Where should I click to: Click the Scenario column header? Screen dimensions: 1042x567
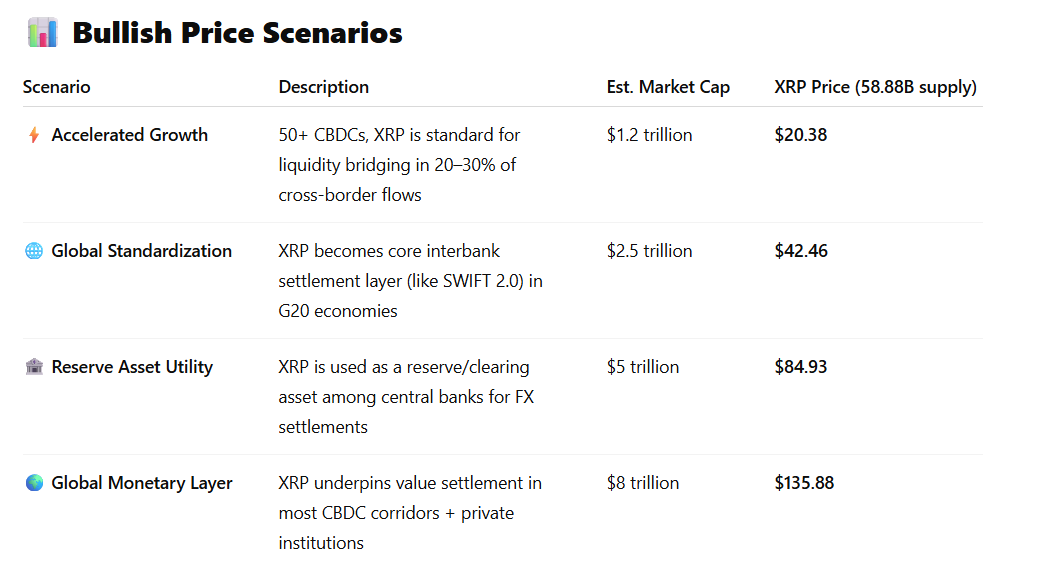click(x=56, y=87)
